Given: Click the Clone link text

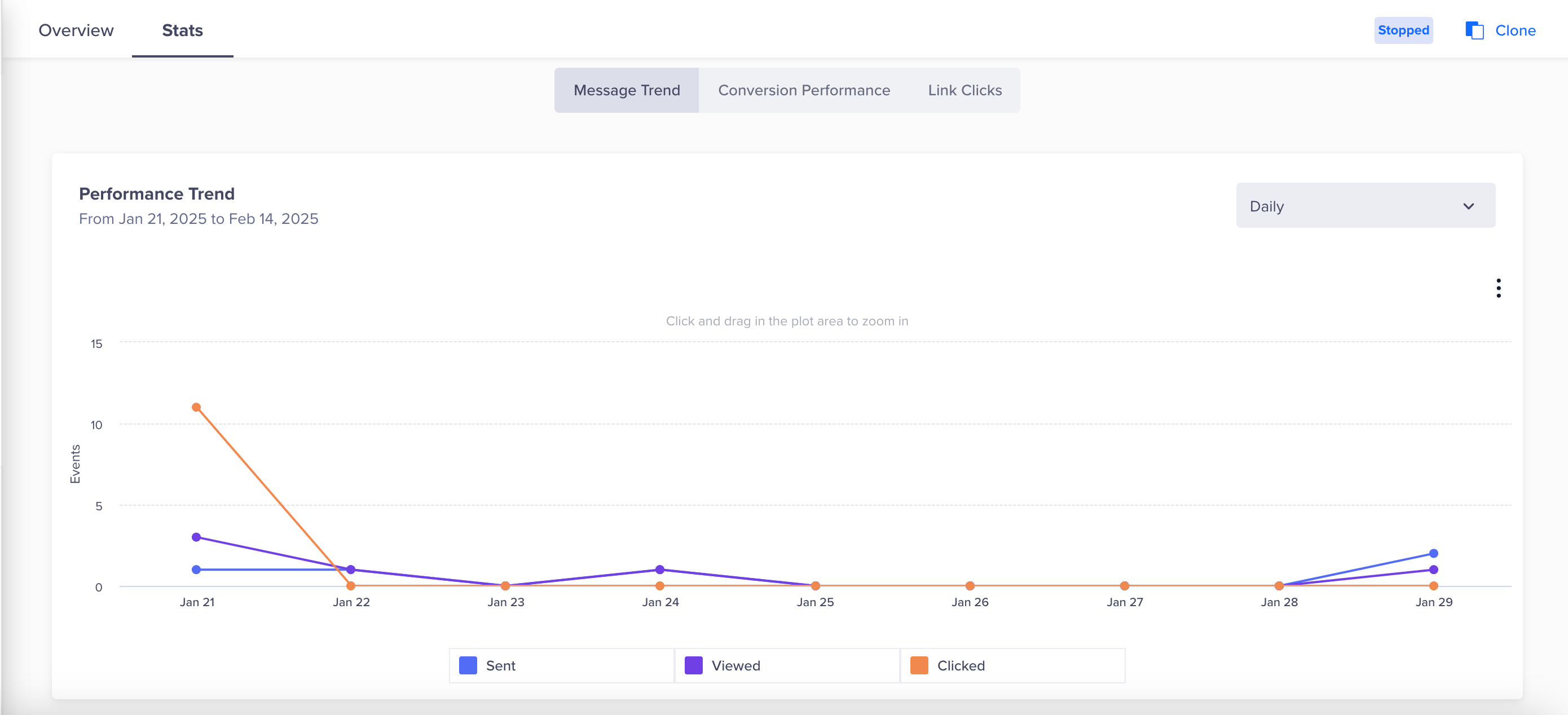Looking at the screenshot, I should click(x=1514, y=30).
